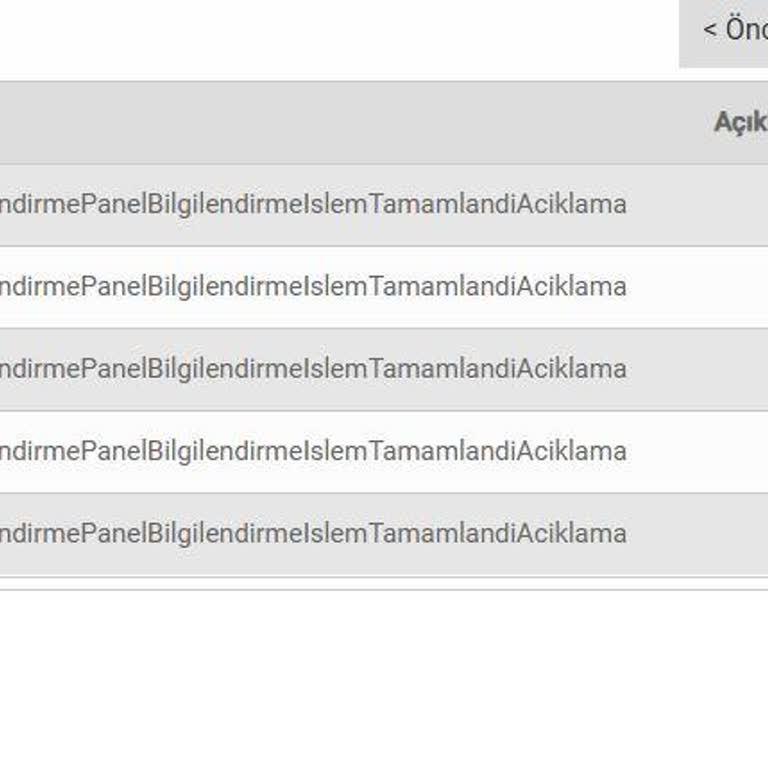768x768 pixels.
Task: Select the third row's IslemTamamlandiAciklama text
Action: click(x=312, y=368)
